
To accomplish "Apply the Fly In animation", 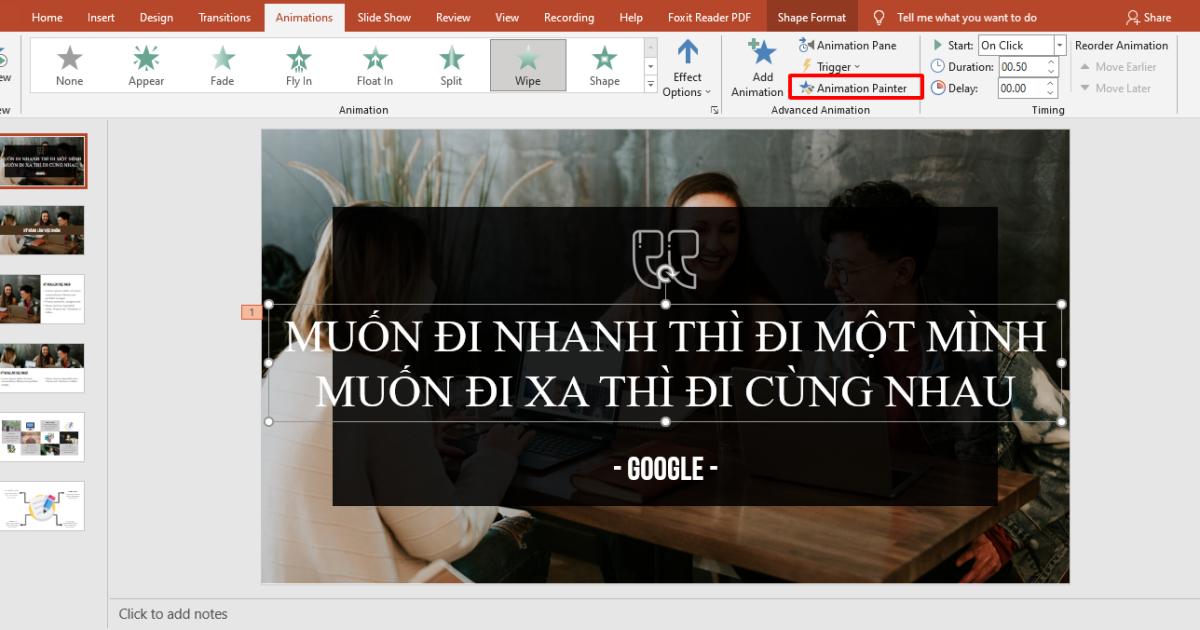I will tap(298, 64).
